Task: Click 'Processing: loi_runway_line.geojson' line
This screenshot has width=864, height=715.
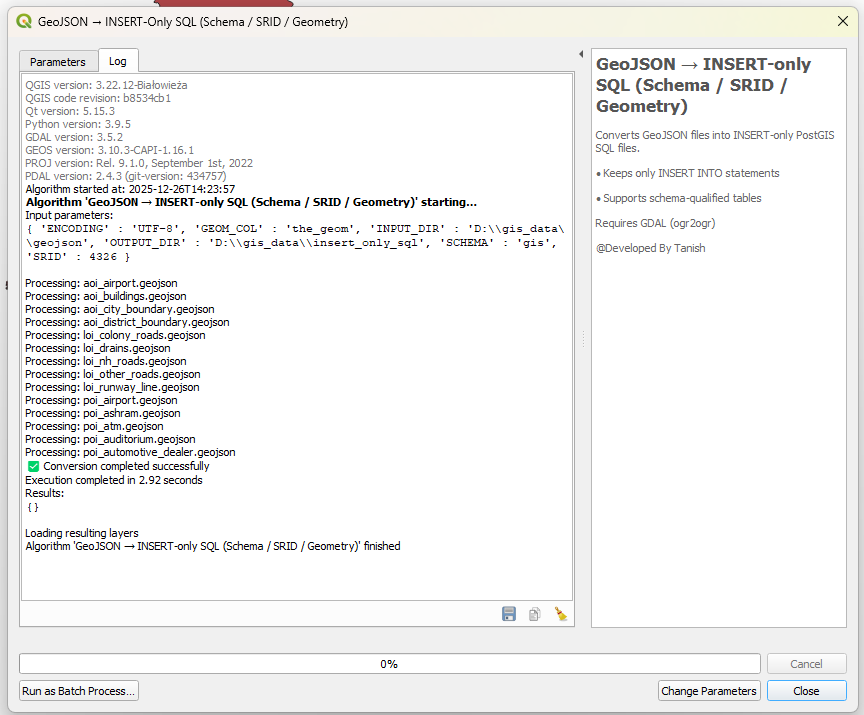Action: 112,387
